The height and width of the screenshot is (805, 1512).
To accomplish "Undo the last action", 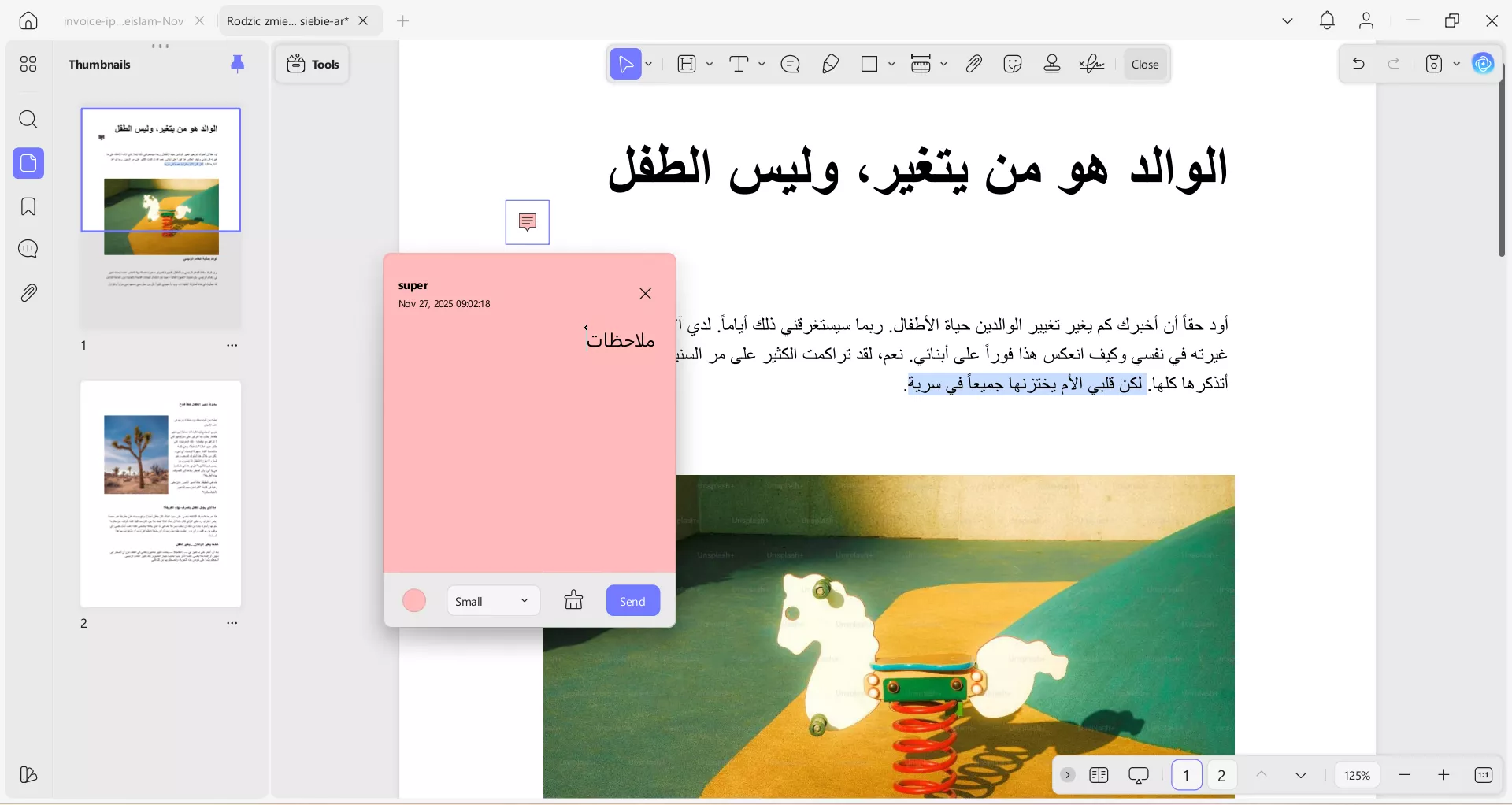I will [x=1358, y=65].
